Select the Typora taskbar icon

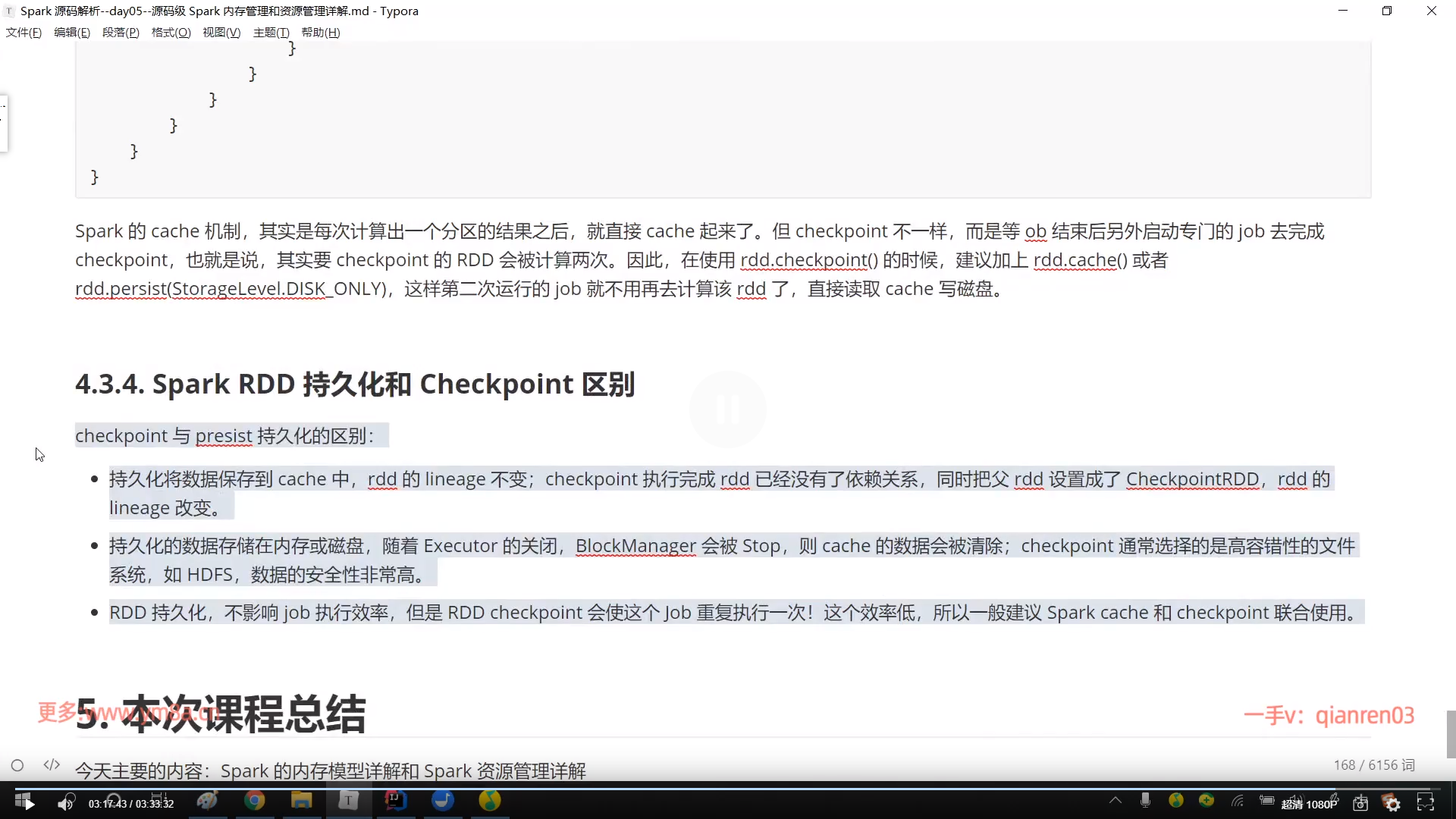click(348, 801)
